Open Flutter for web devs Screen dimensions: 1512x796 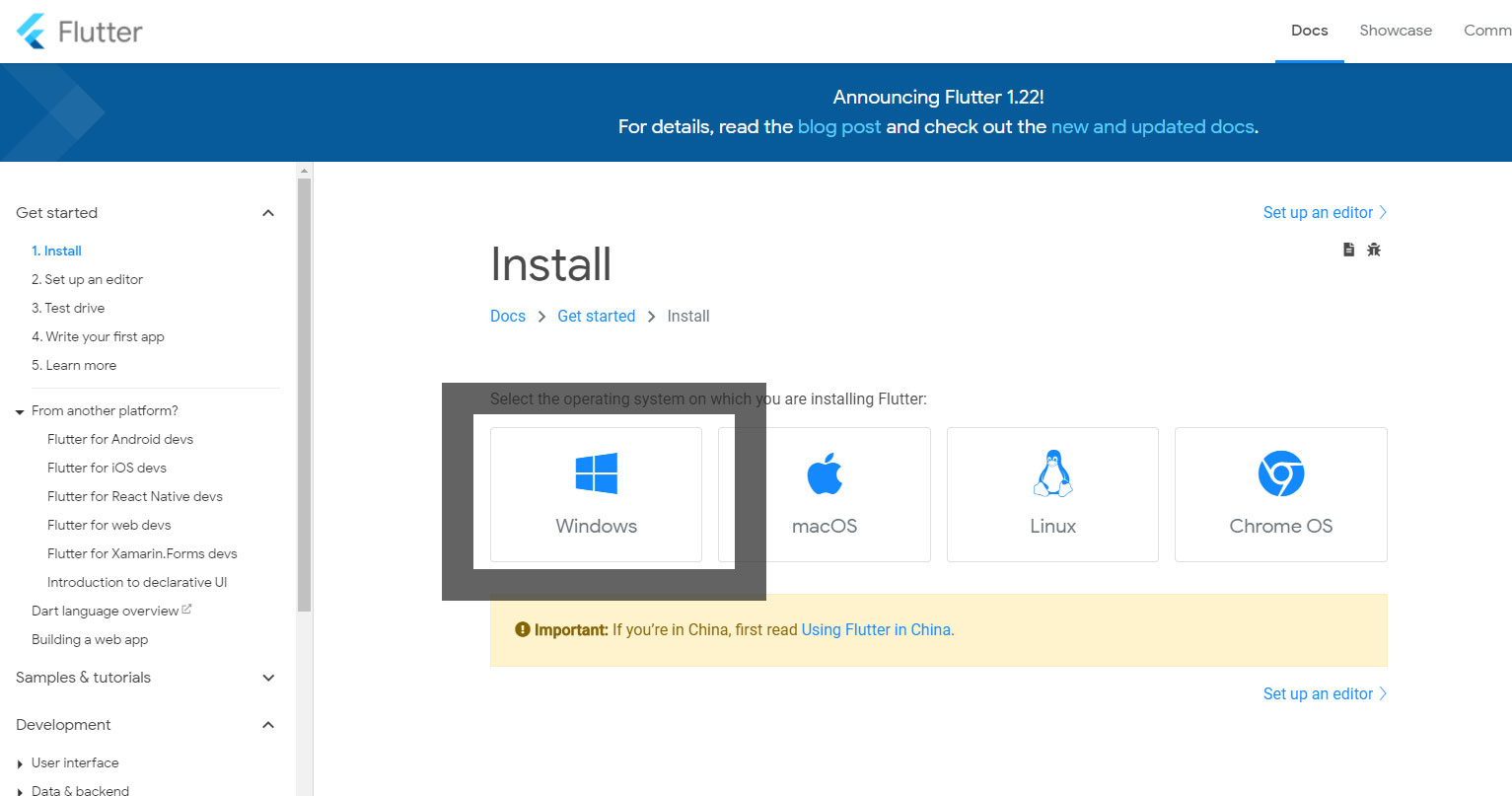tap(108, 525)
